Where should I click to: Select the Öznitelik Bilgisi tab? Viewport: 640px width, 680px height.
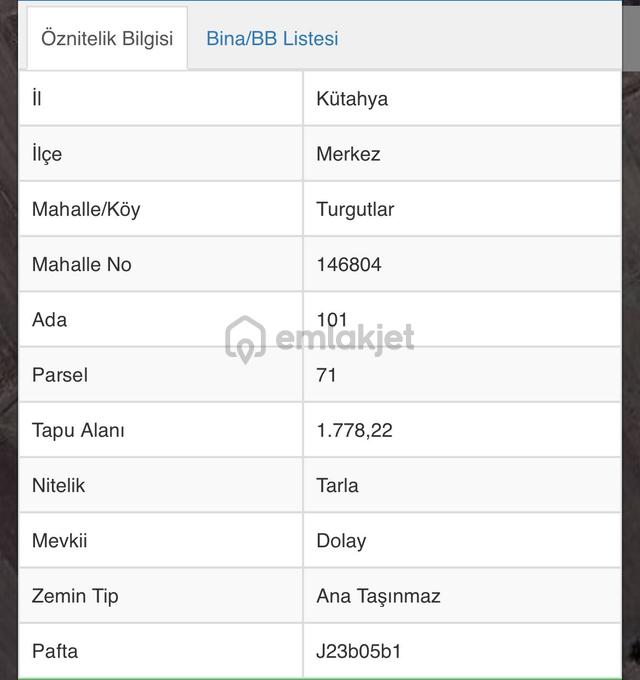107,39
